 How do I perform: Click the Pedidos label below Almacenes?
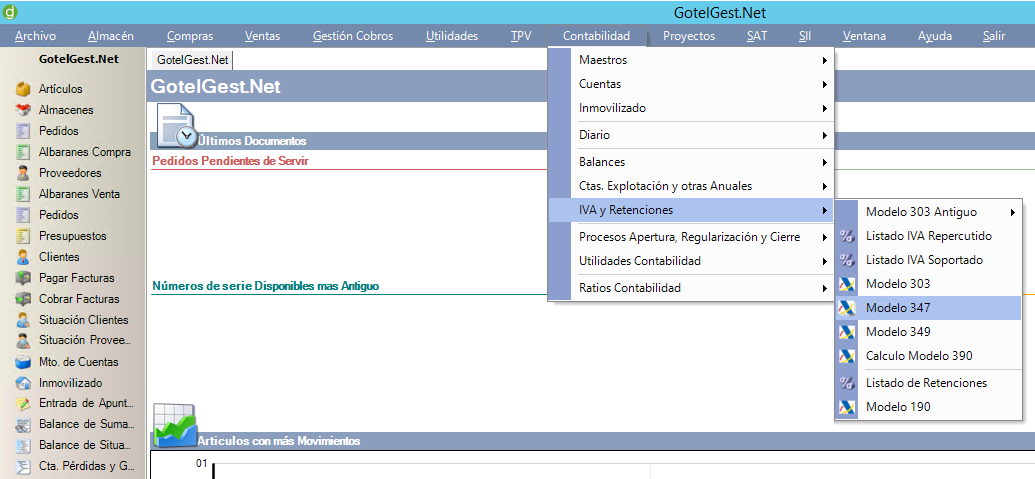[59, 131]
